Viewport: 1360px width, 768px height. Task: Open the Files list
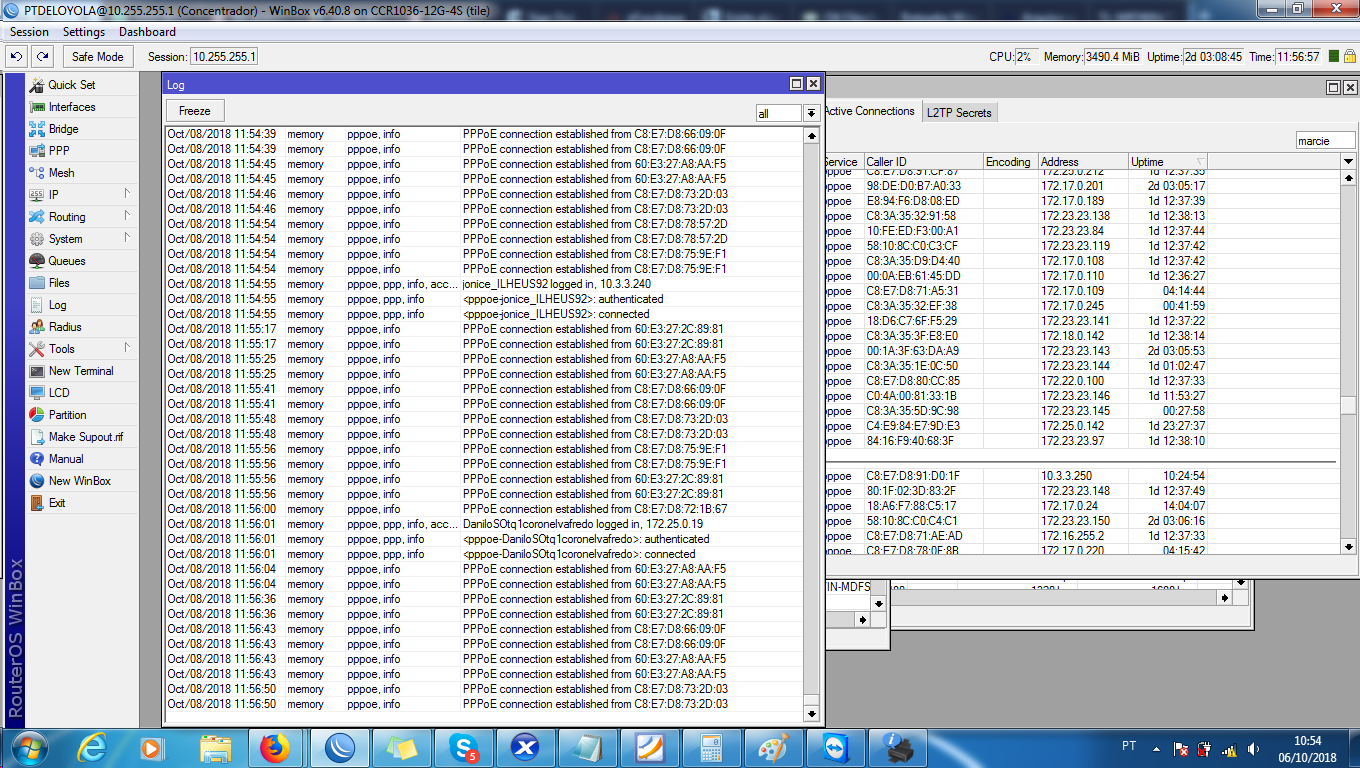[x=59, y=283]
